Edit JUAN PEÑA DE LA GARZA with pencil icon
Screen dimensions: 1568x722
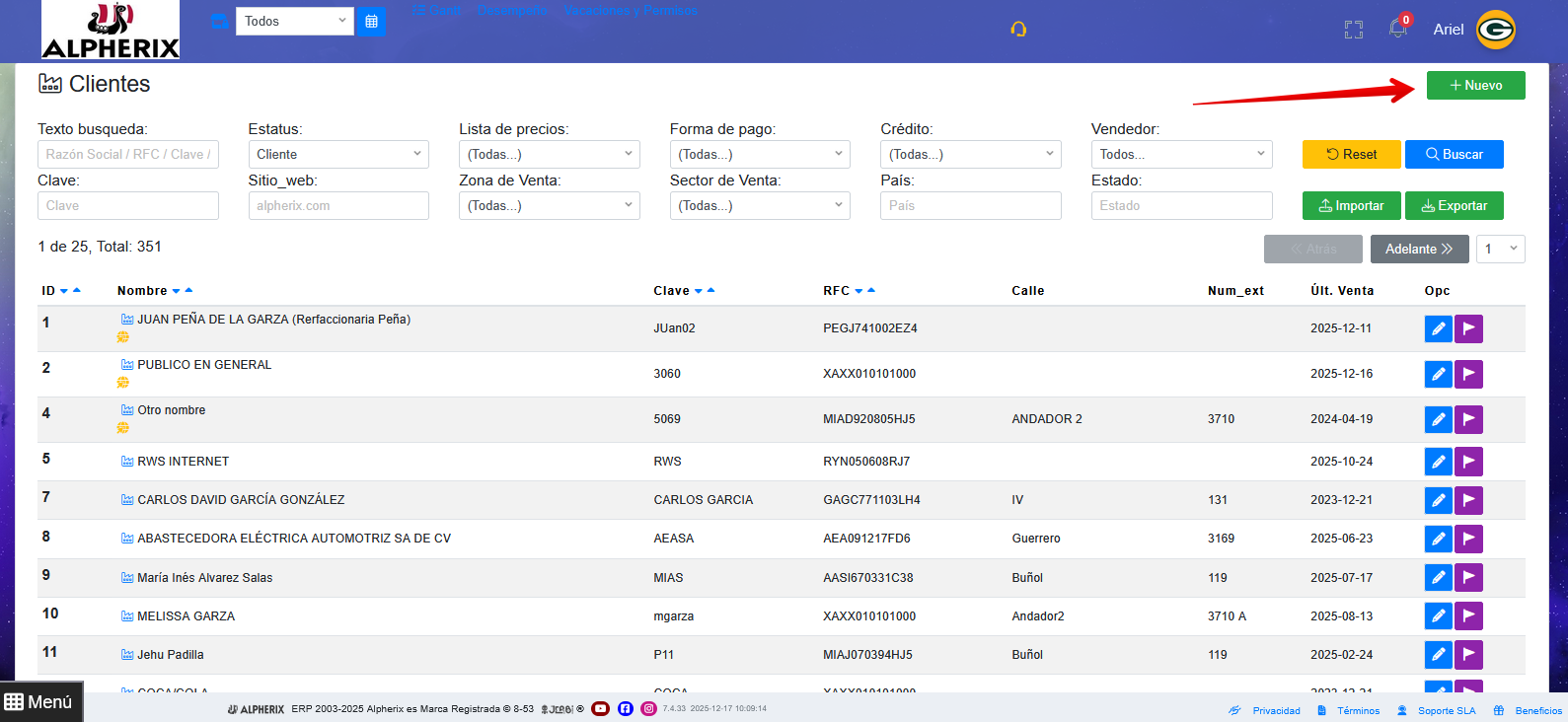(x=1438, y=328)
